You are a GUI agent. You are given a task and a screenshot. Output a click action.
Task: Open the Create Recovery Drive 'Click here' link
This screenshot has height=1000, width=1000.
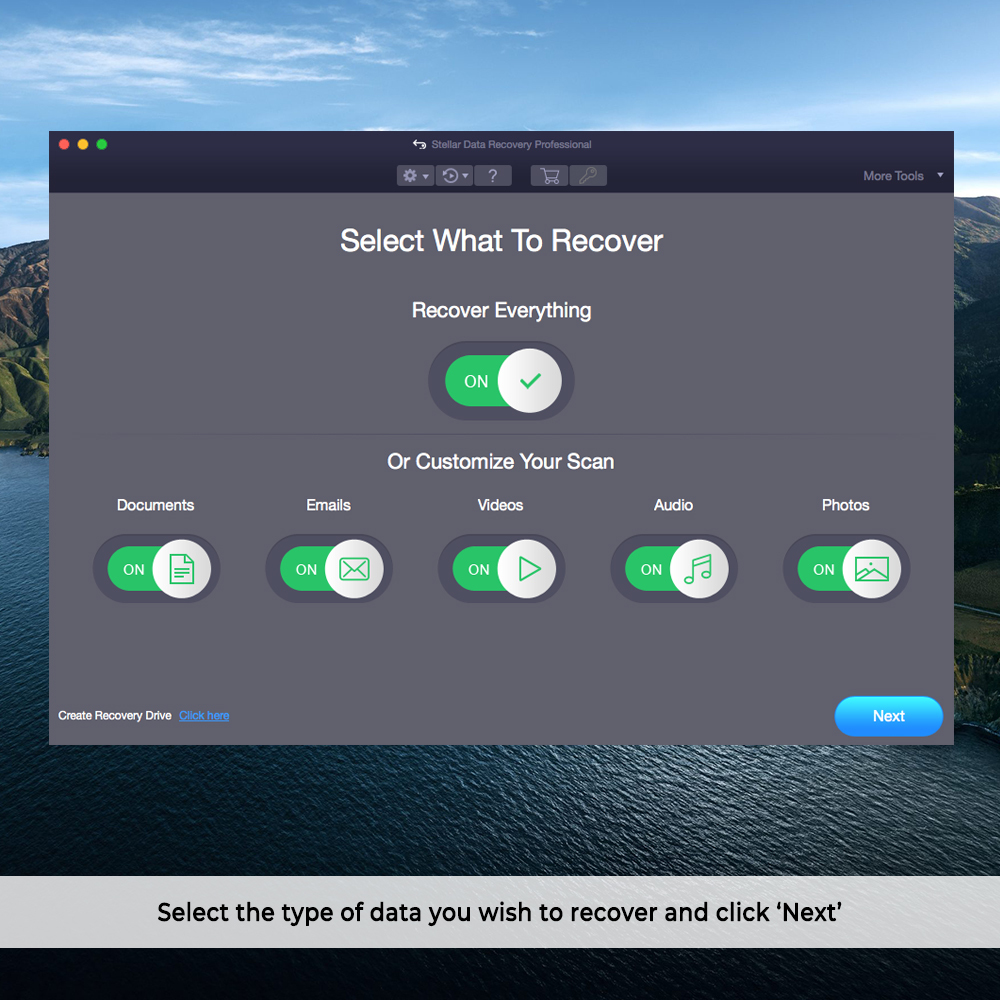click(204, 716)
